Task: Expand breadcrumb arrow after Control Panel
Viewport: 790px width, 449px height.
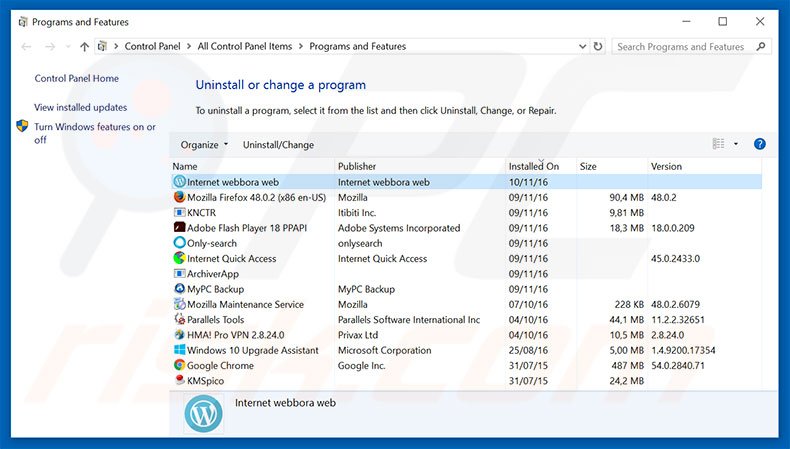Action: [x=189, y=46]
